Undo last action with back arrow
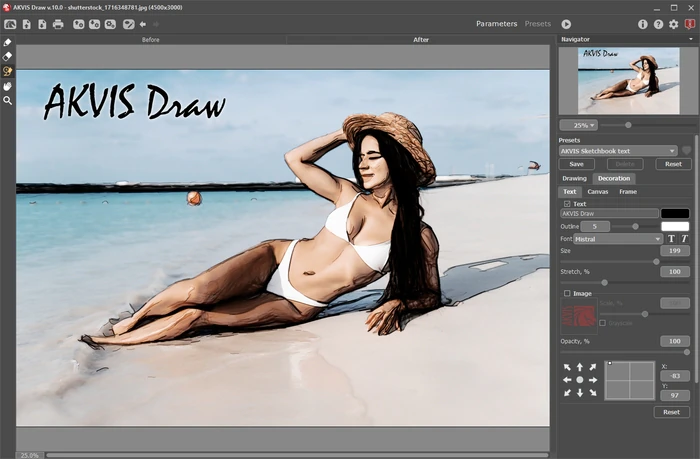Image resolution: width=700 pixels, height=459 pixels. (x=143, y=24)
